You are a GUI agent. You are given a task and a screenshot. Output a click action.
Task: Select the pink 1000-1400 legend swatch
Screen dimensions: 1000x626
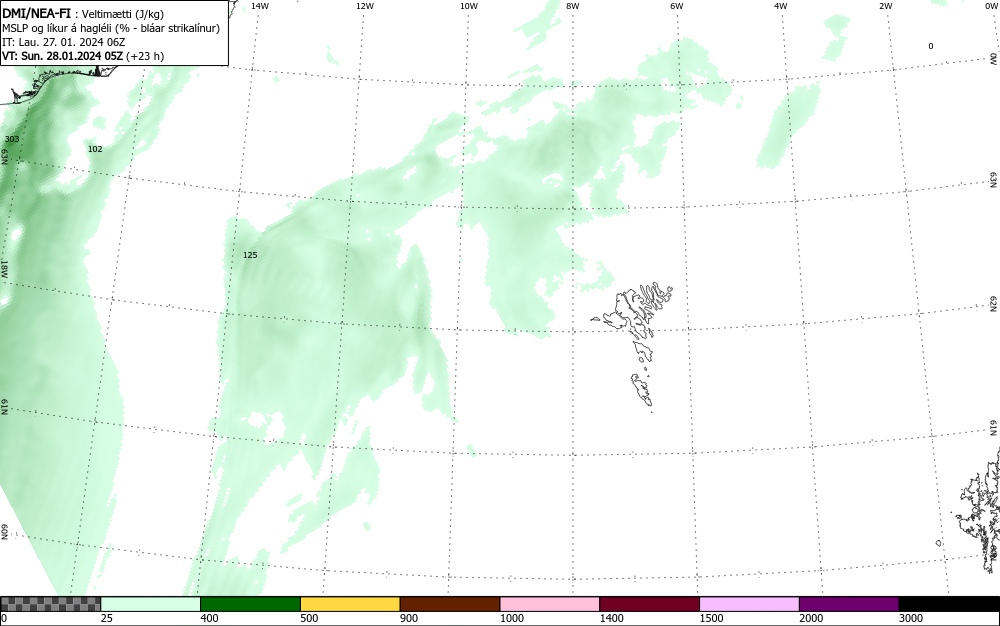(550, 604)
